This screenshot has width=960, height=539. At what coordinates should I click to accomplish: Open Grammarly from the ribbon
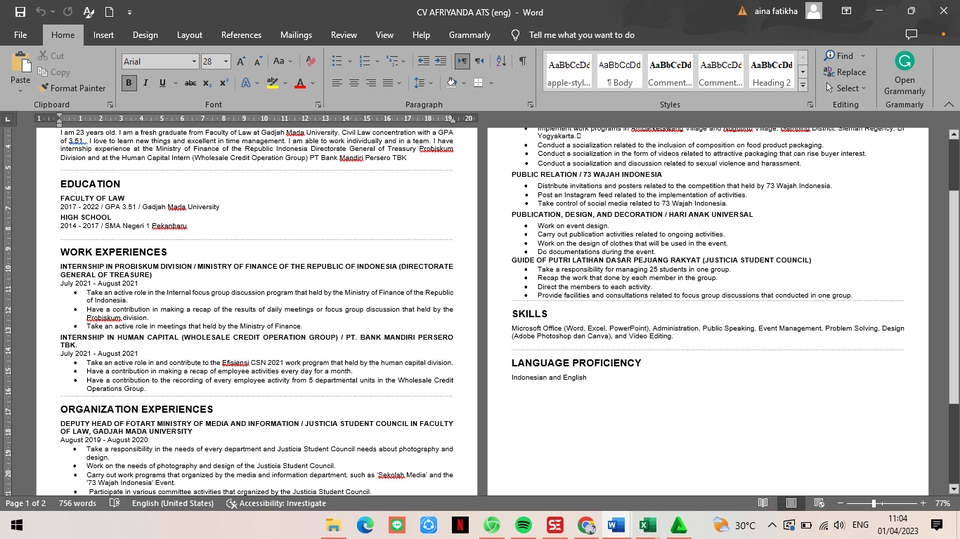904,74
